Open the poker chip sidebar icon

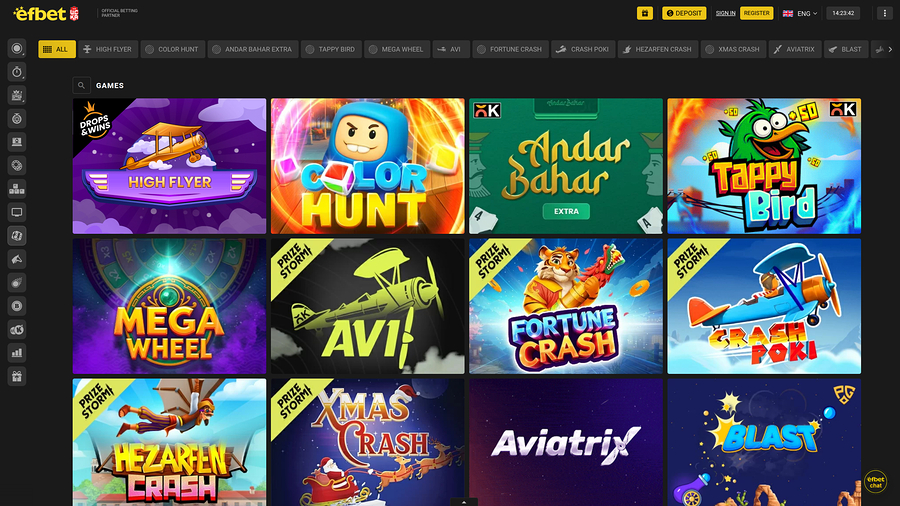[x=17, y=165]
